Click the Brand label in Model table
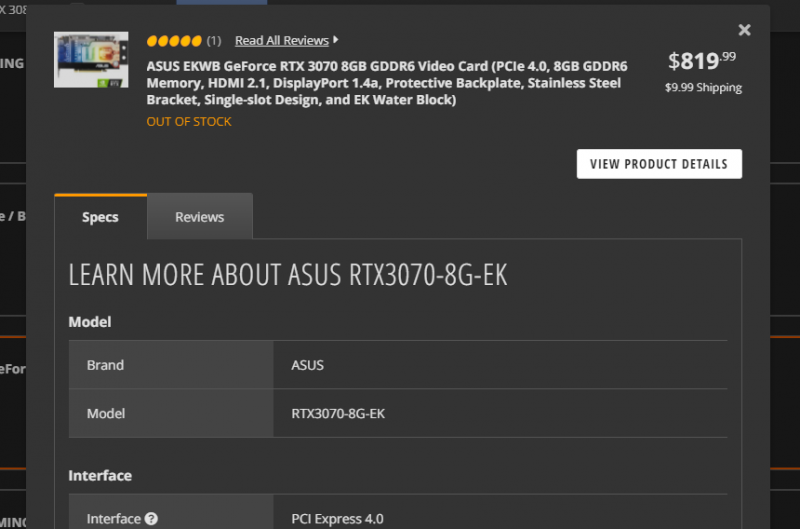Screen dimensions: 800x529 point(105,365)
